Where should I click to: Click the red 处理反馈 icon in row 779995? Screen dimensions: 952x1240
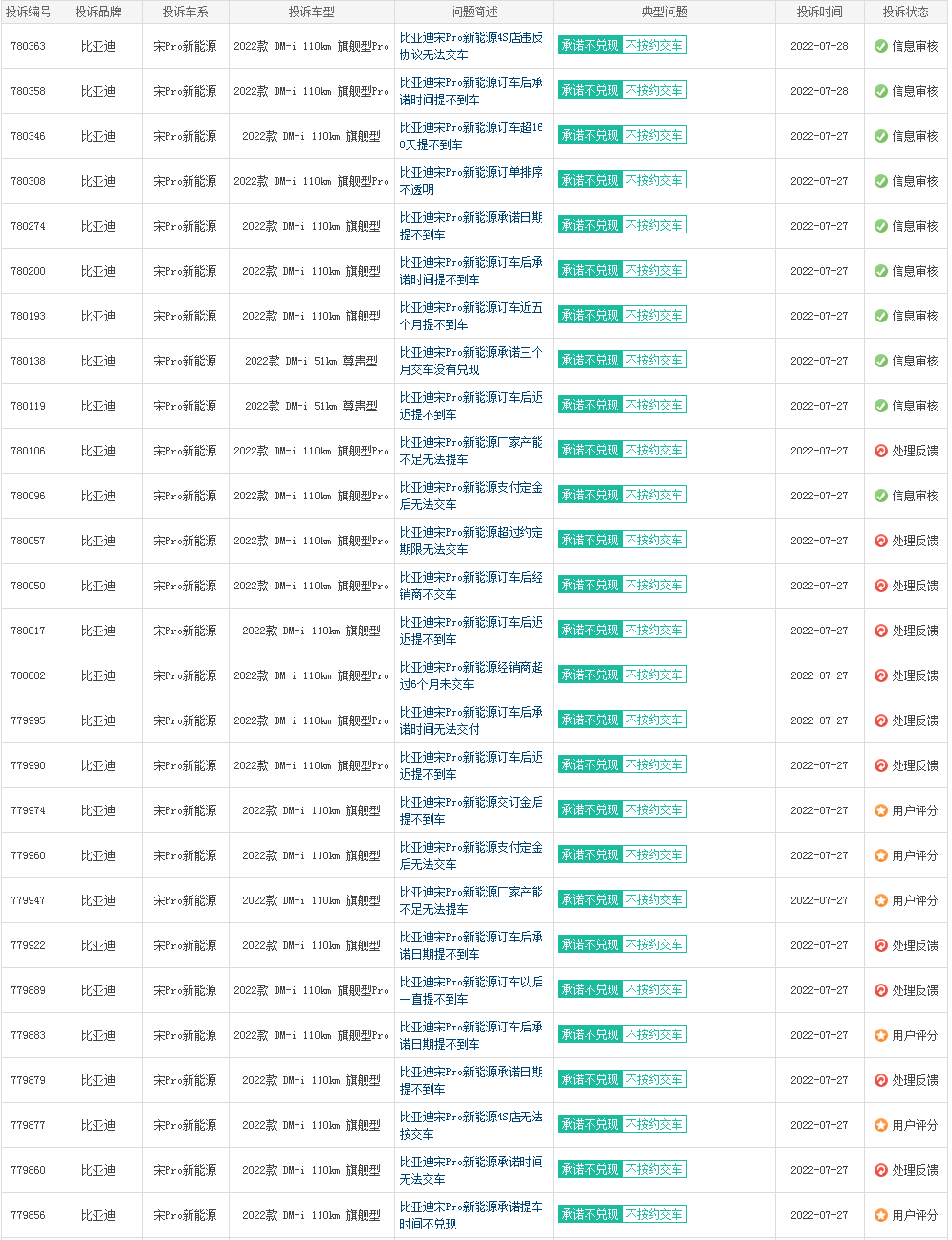881,720
